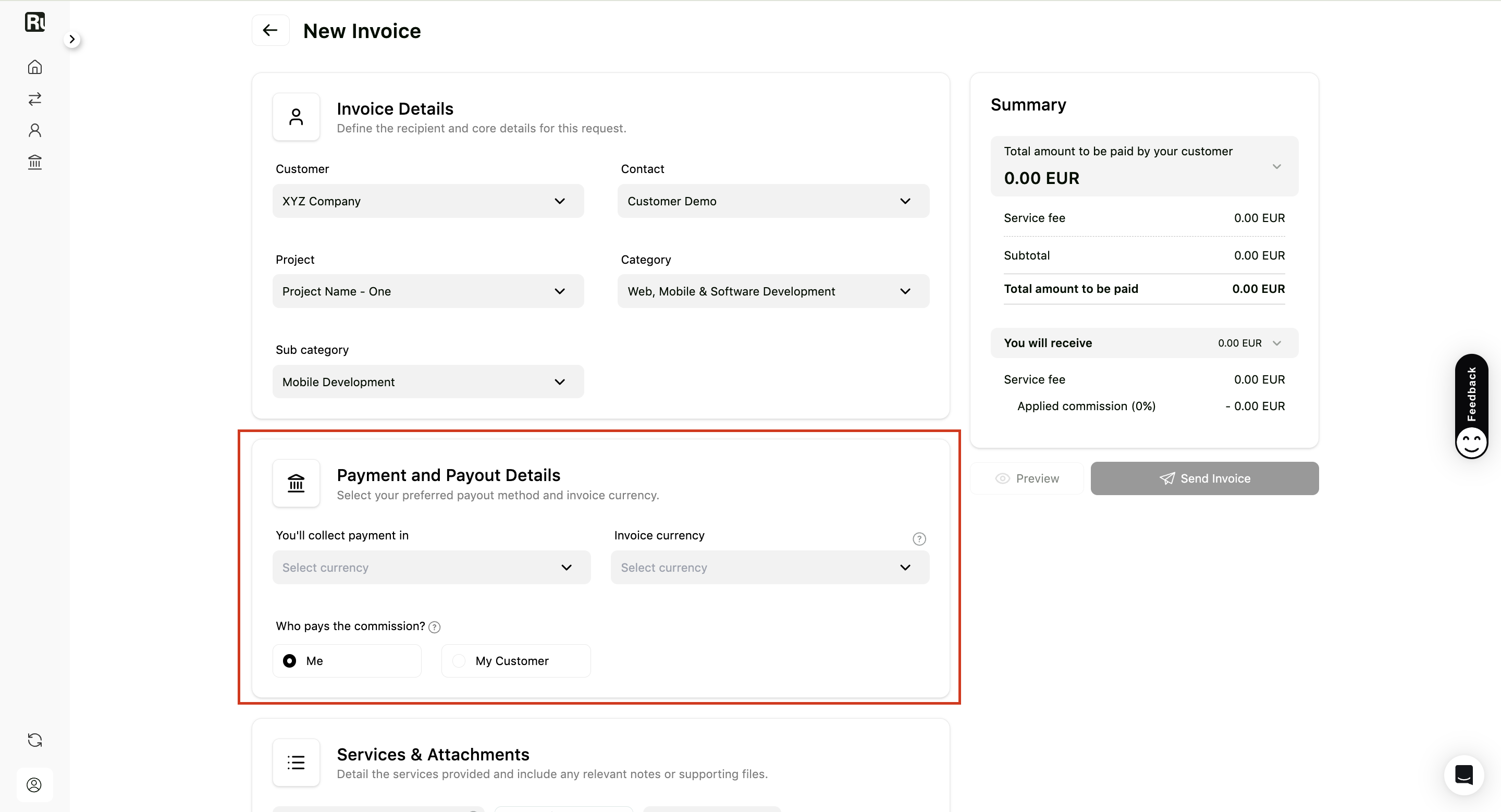Screen dimensions: 1501x812
Task: Click the Send Invoice button
Action: [1204, 478]
